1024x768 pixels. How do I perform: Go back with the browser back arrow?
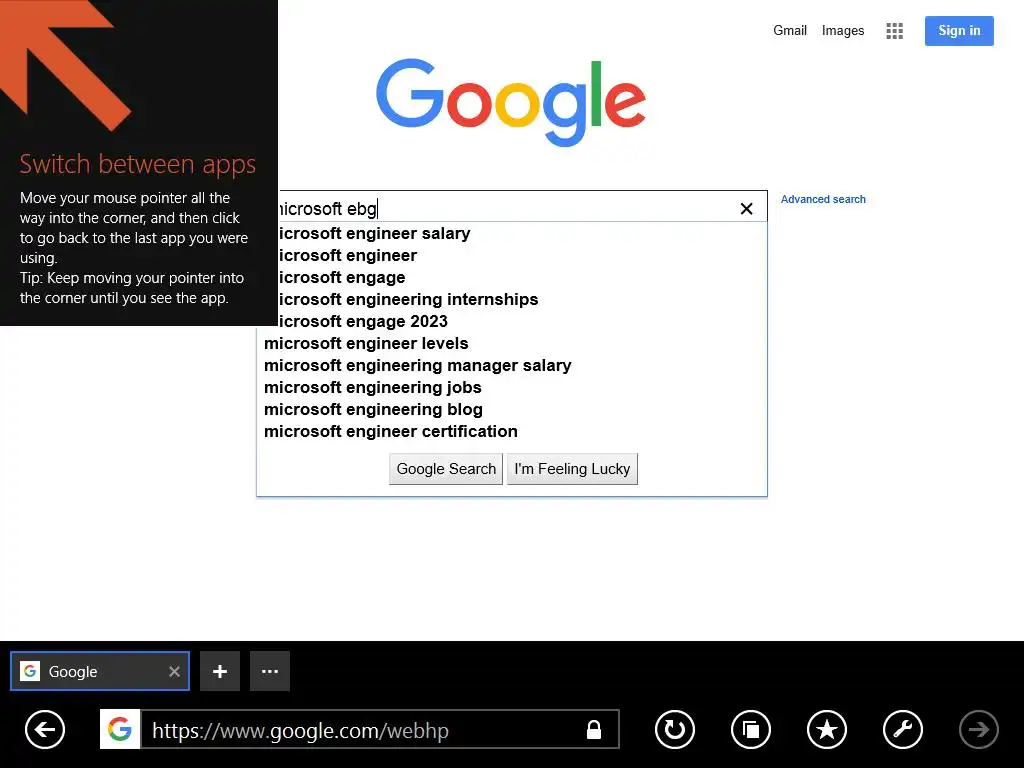(44, 729)
